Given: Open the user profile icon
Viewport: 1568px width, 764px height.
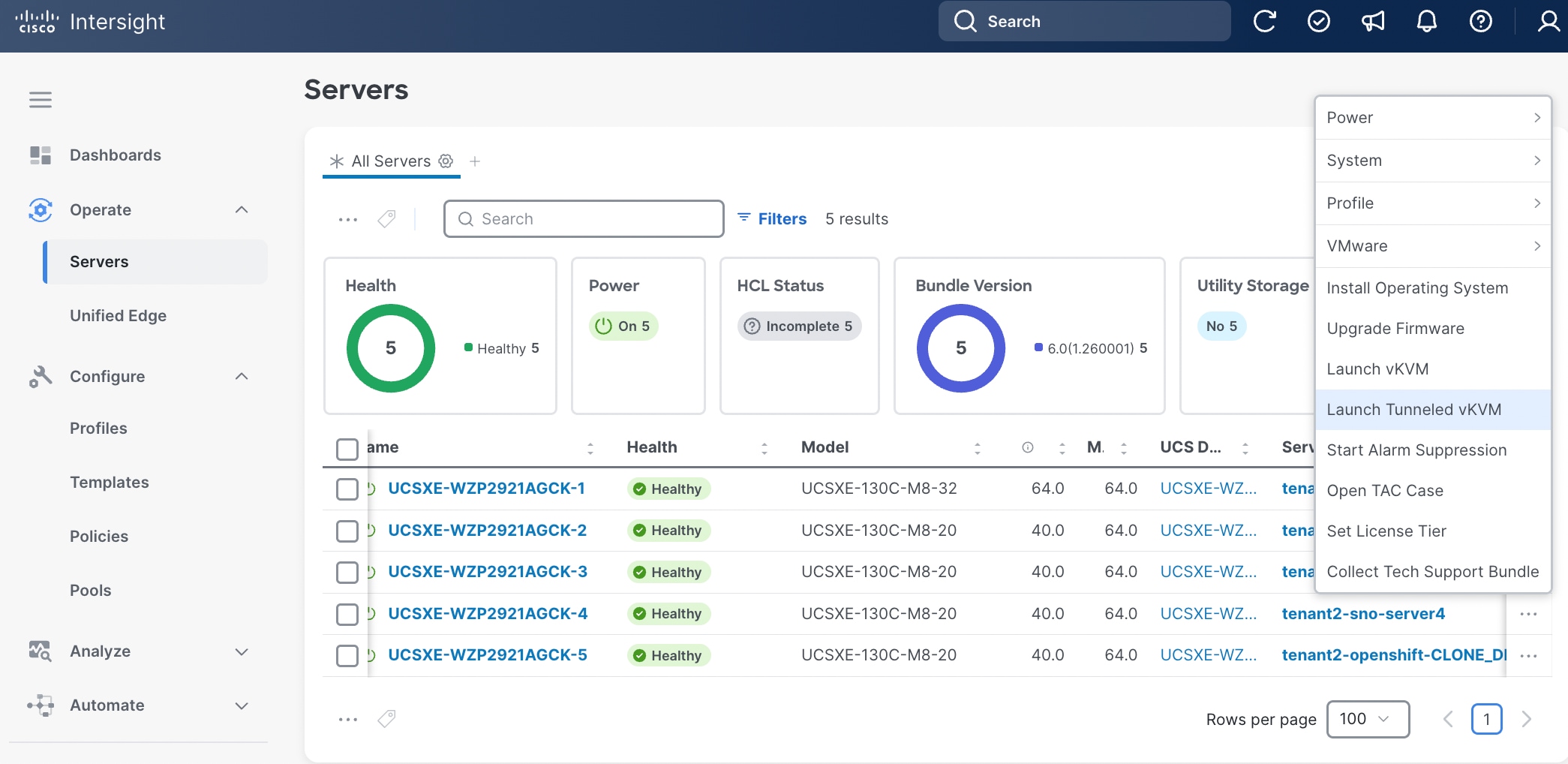Looking at the screenshot, I should click(1548, 21).
